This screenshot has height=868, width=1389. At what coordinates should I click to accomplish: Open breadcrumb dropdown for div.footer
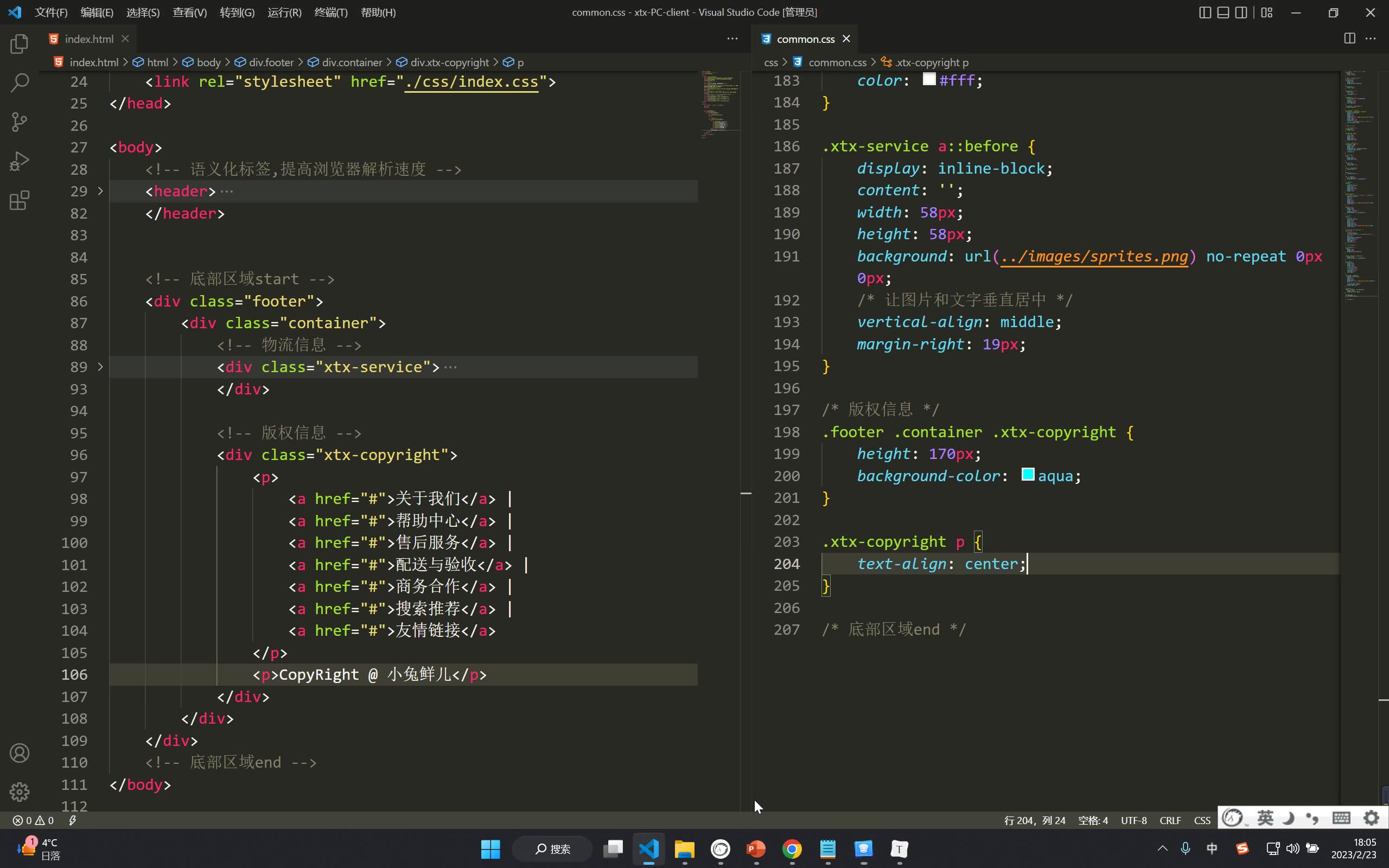tap(265, 62)
